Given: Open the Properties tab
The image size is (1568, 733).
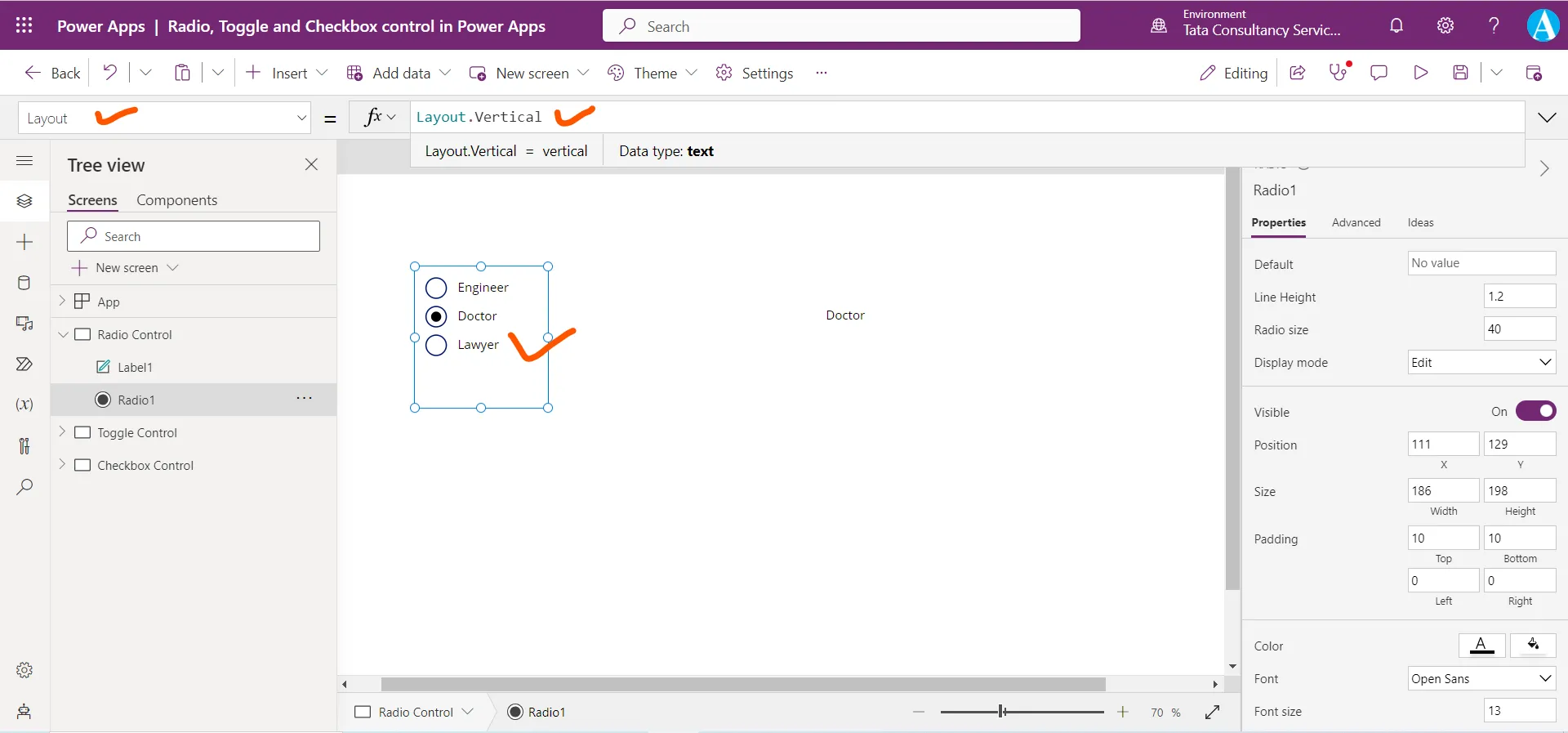Looking at the screenshot, I should point(1278,222).
